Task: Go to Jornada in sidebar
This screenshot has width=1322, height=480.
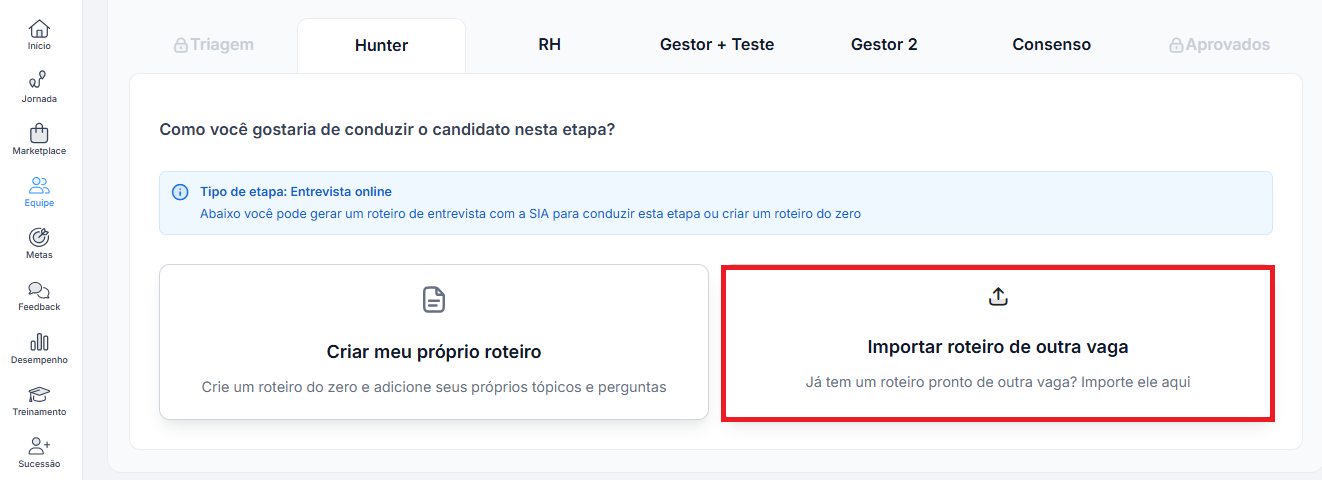Action: click(39, 82)
